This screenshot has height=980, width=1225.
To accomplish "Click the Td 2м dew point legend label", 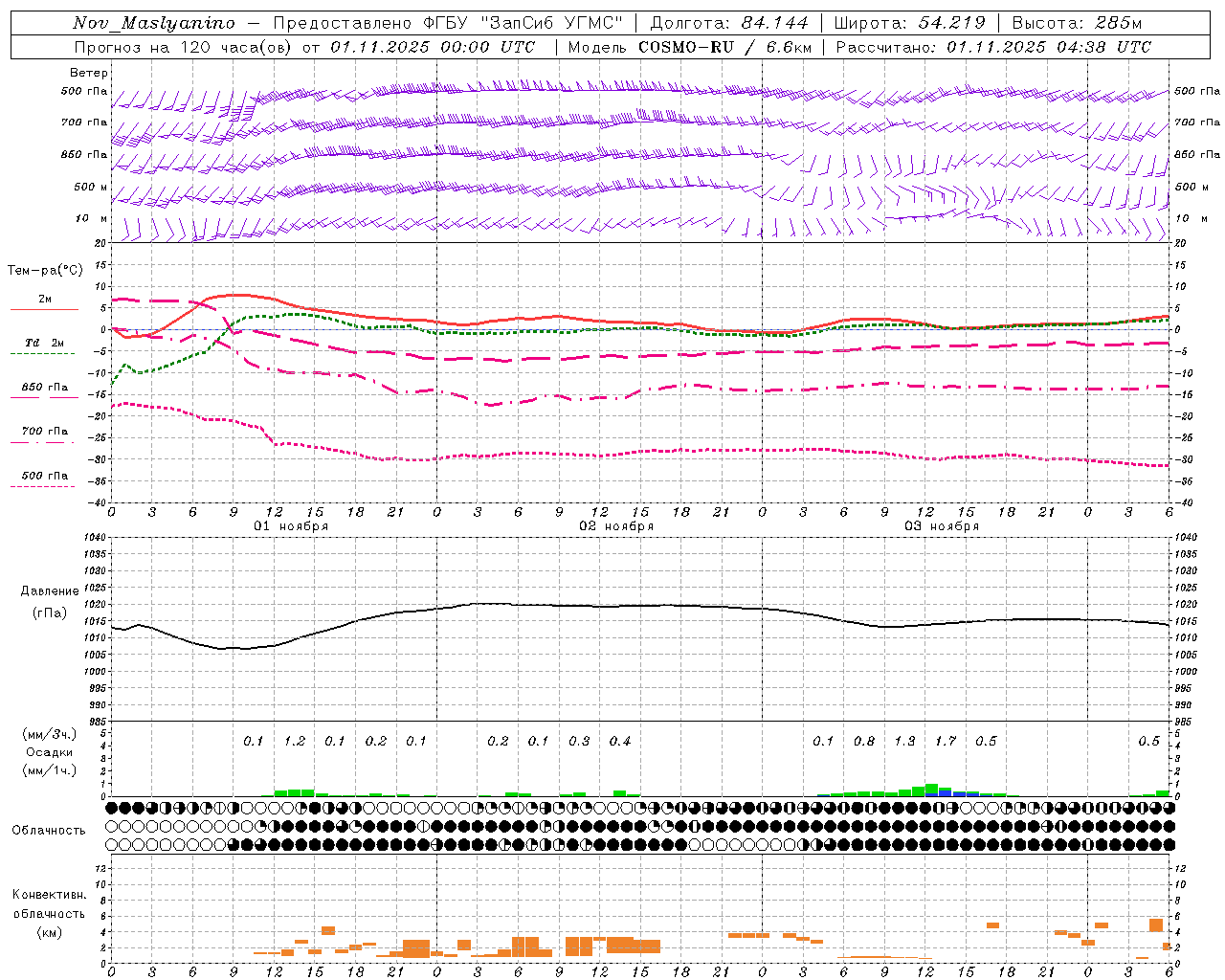I will 45,342.
